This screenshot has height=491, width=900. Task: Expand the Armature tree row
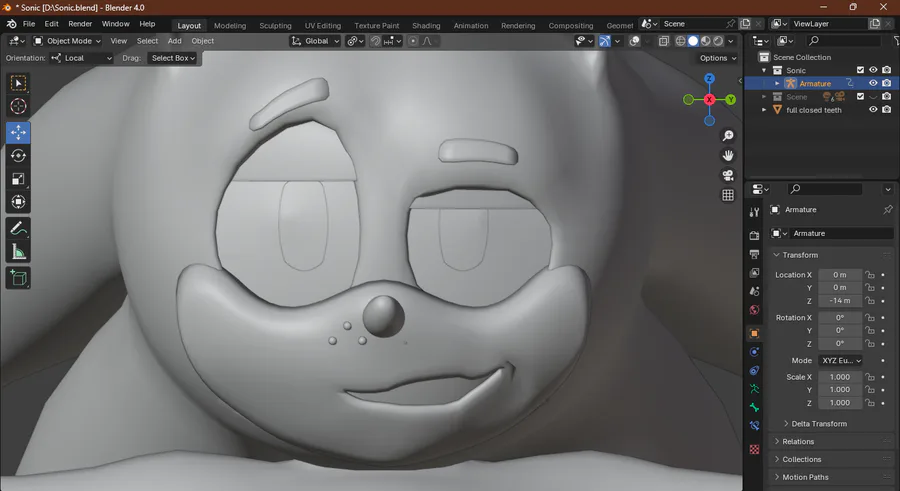tap(778, 84)
